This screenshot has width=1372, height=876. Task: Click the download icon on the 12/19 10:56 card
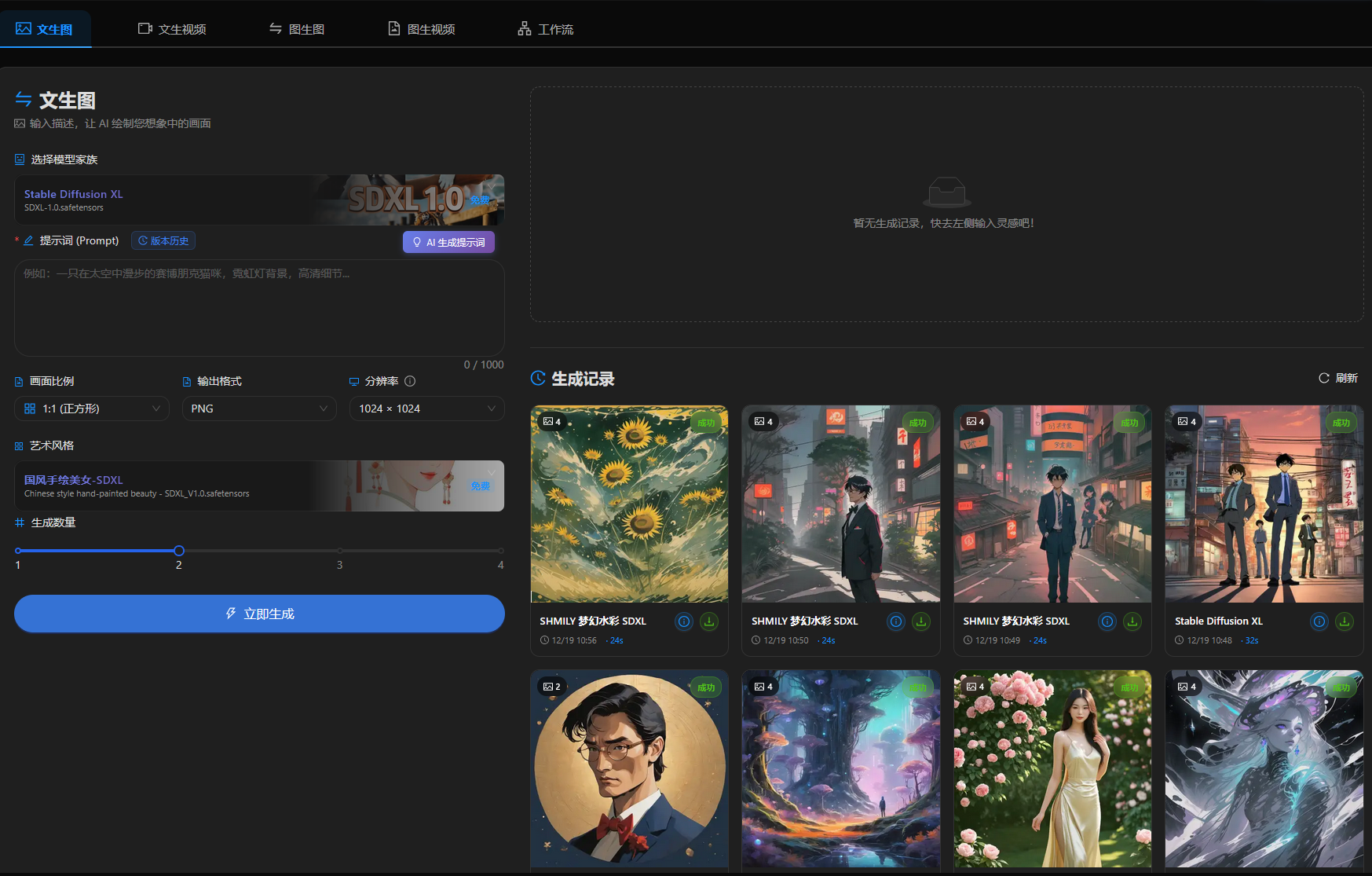pyautogui.click(x=709, y=621)
